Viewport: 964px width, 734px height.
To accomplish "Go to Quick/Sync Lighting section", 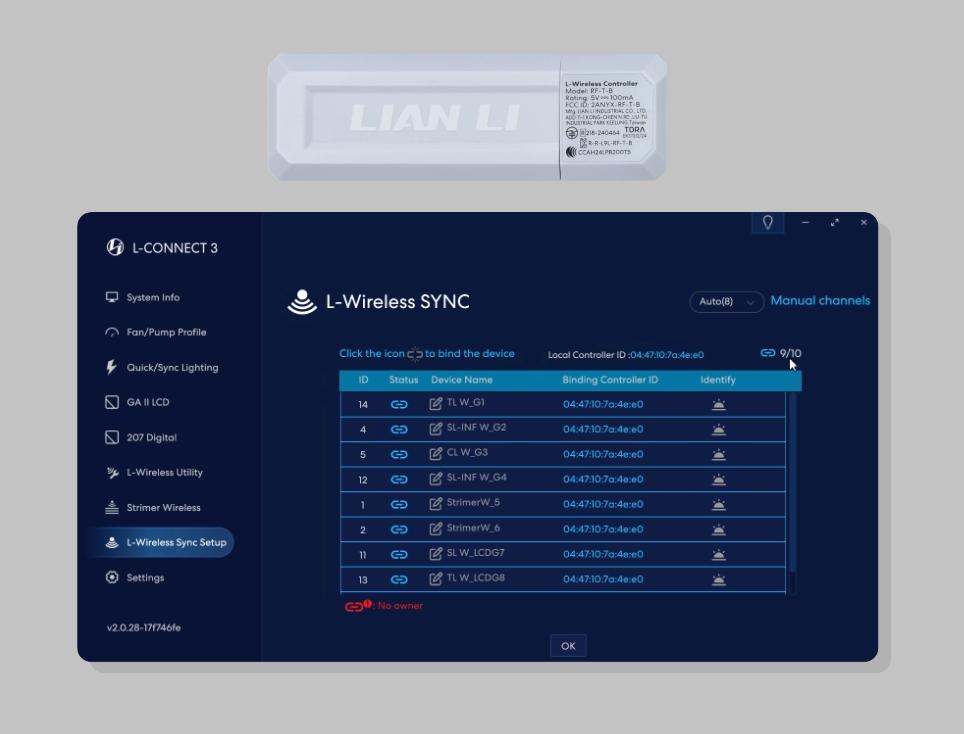I will 172,368.
